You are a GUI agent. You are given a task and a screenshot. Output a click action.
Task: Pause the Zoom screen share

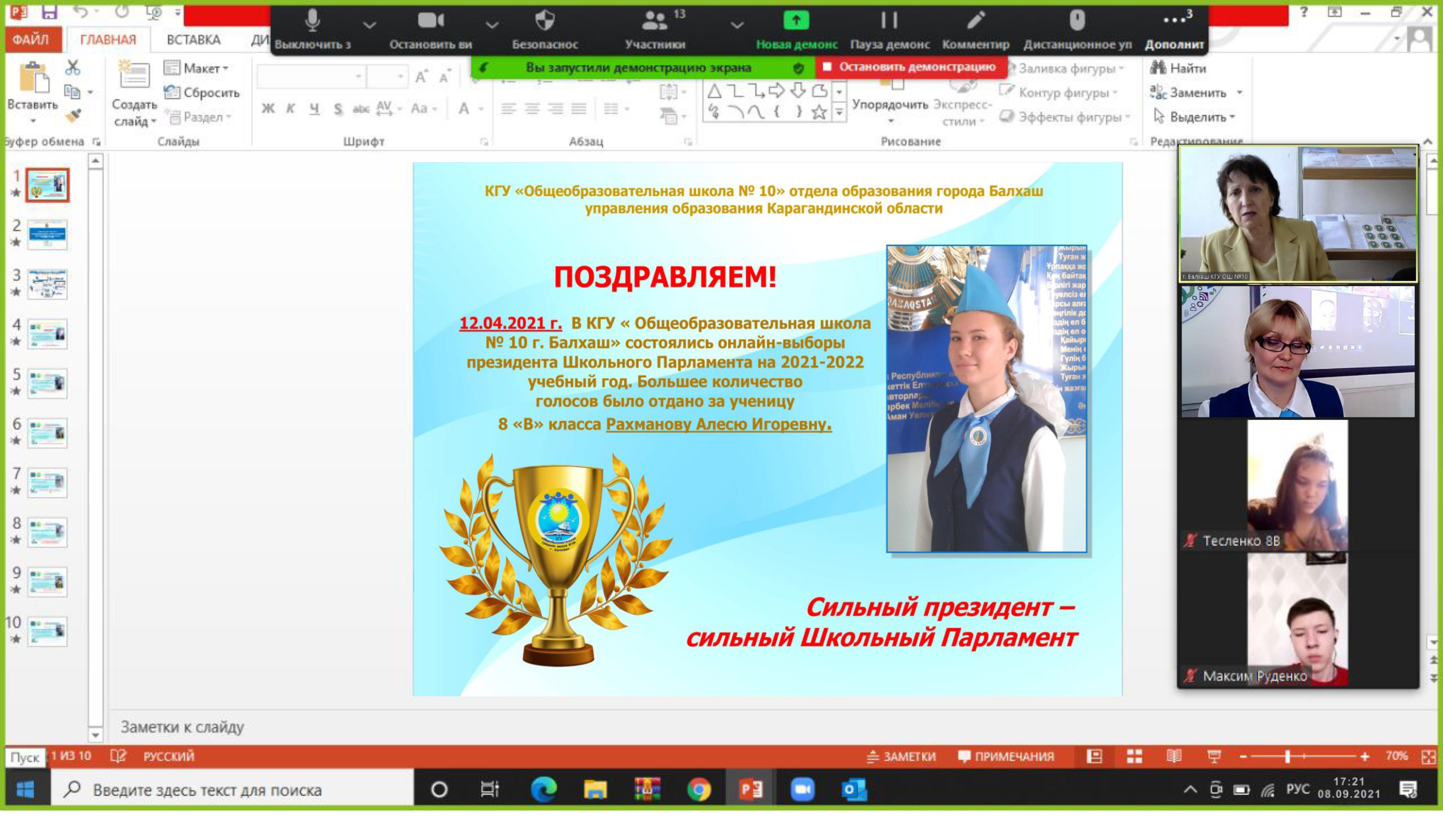(x=889, y=21)
